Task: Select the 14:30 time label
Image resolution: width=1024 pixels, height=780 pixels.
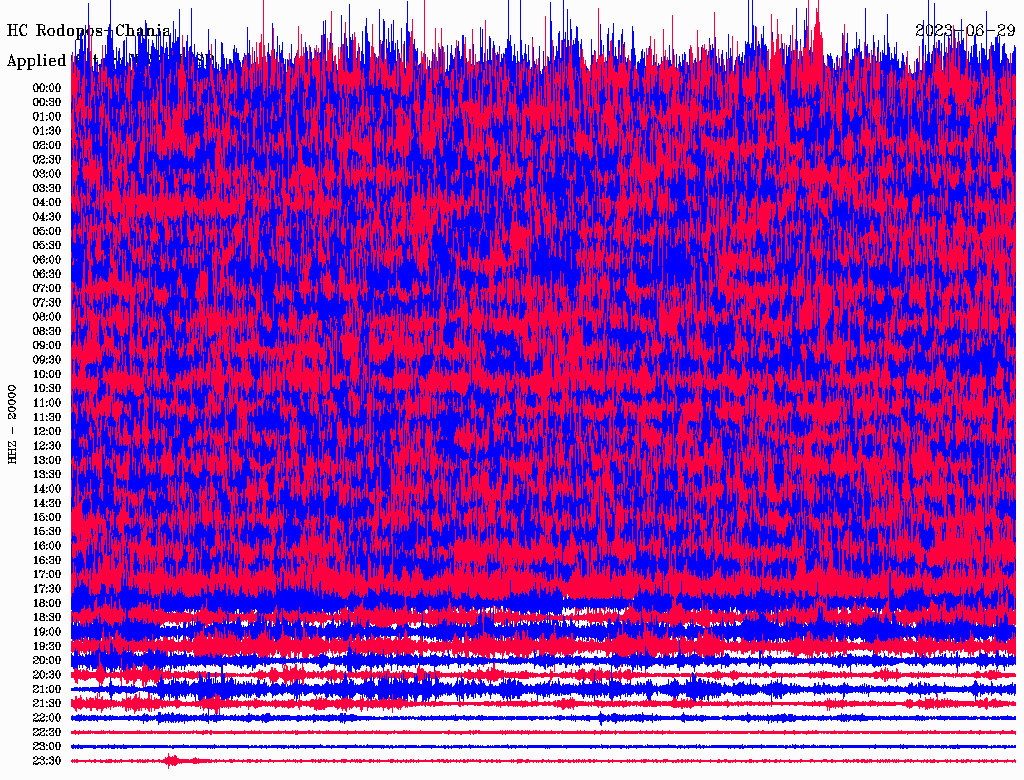Action: (47, 503)
